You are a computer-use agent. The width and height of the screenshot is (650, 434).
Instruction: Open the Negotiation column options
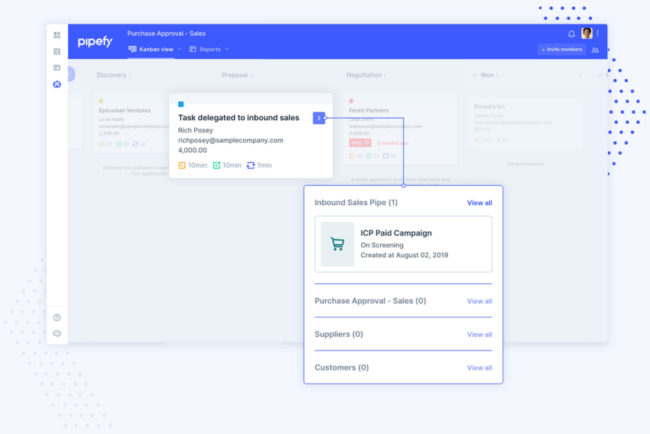[x=385, y=75]
